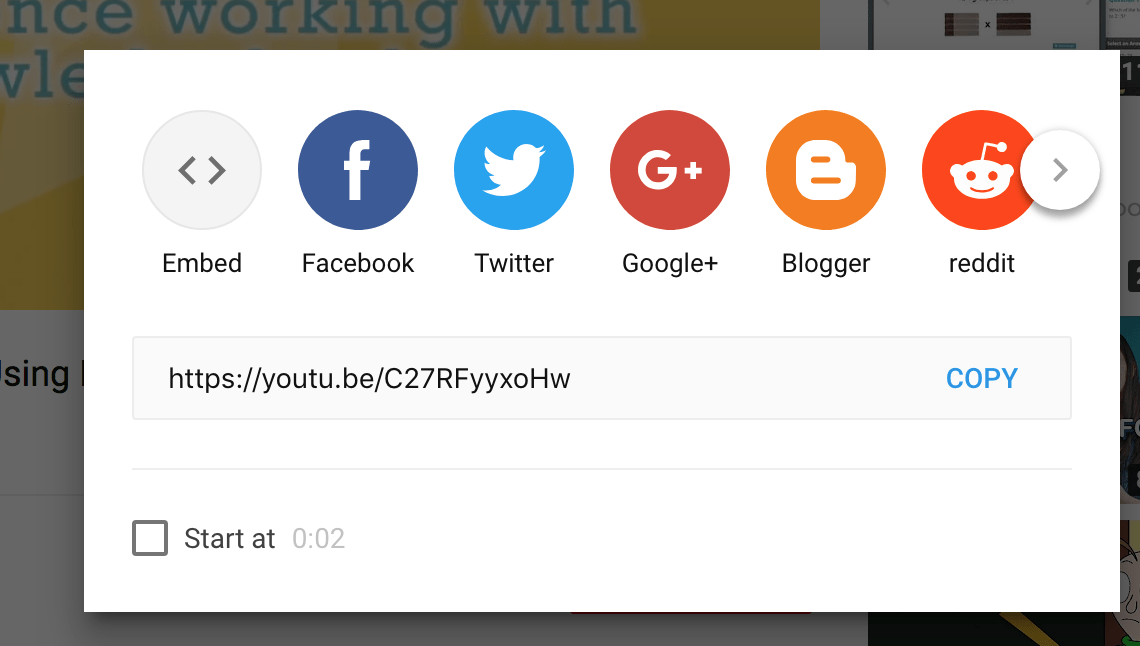
Task: Click the COPY button for the link
Action: (982, 378)
